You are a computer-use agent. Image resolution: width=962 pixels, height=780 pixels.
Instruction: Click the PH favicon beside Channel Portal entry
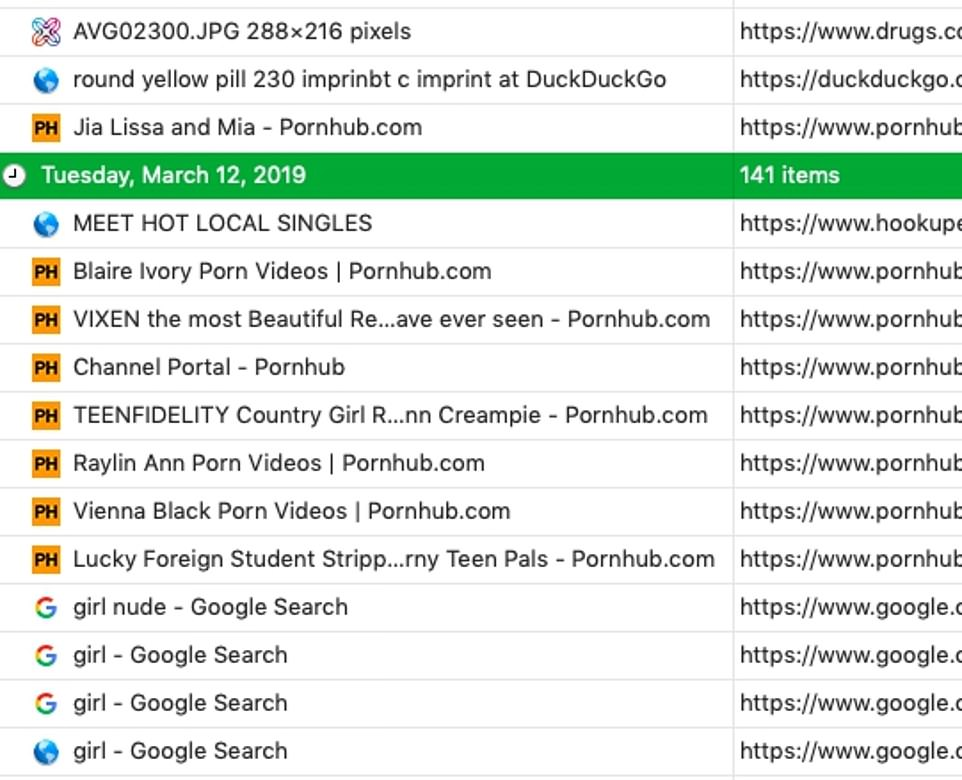tap(46, 368)
